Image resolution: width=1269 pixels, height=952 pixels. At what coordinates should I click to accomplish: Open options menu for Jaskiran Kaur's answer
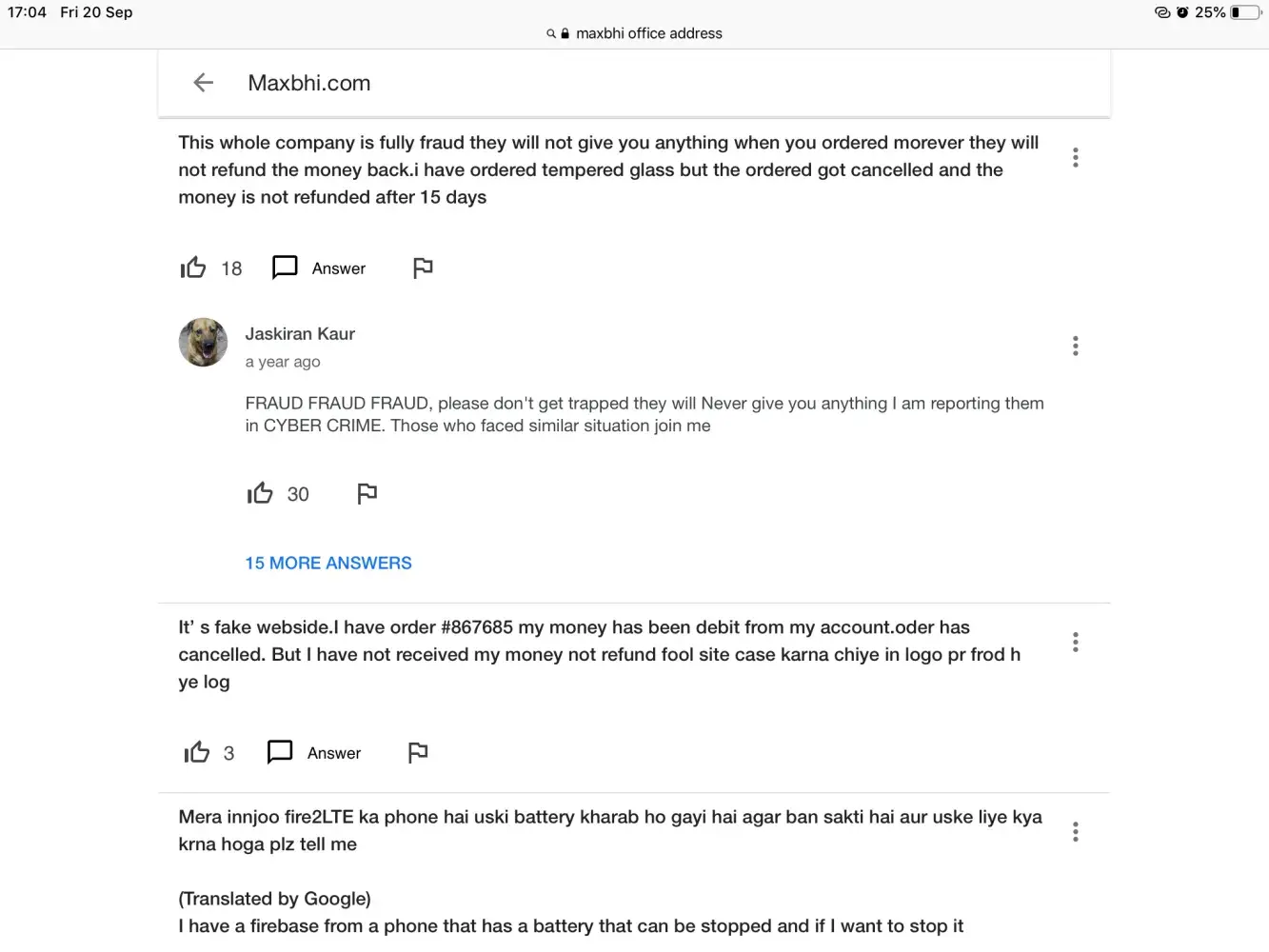(1075, 346)
